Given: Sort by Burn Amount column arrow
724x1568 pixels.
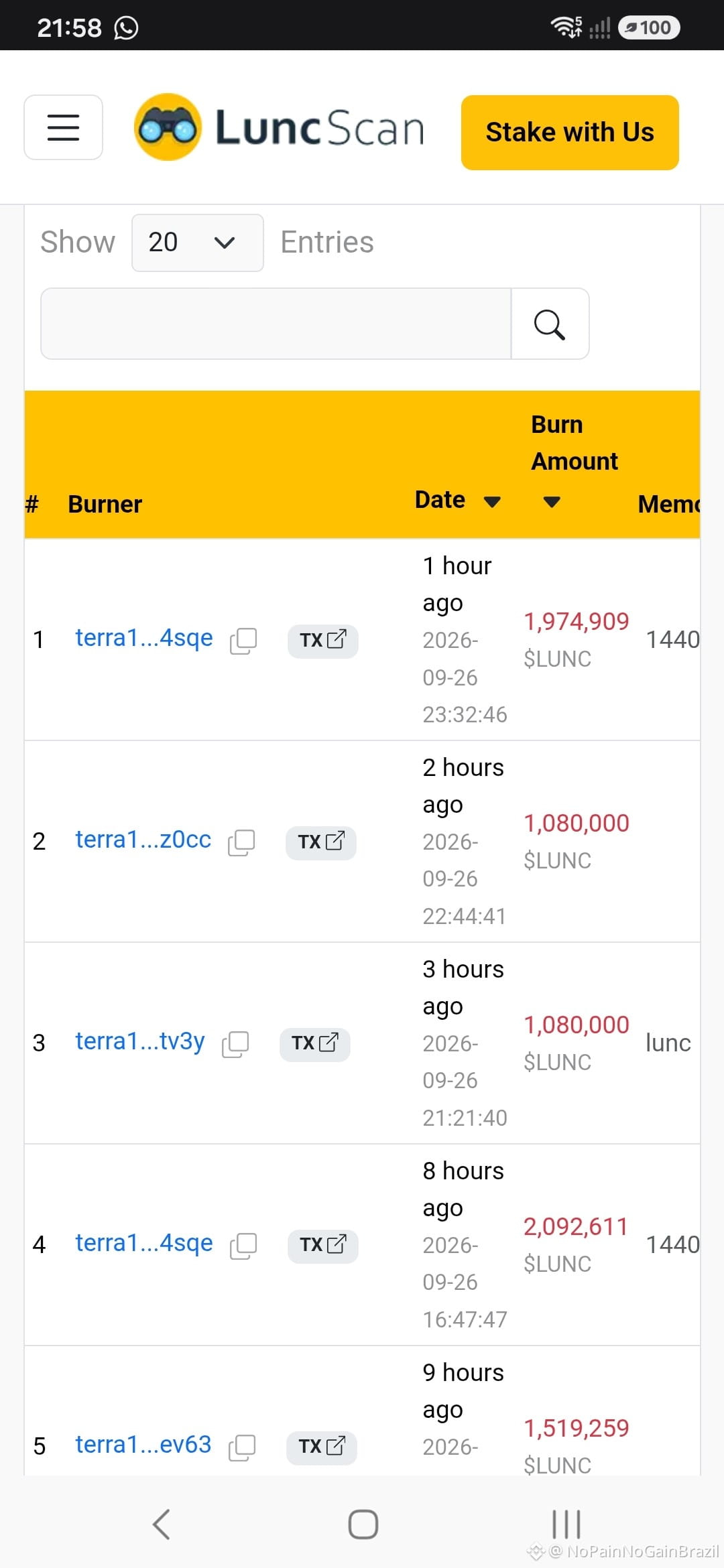Looking at the screenshot, I should tap(552, 502).
